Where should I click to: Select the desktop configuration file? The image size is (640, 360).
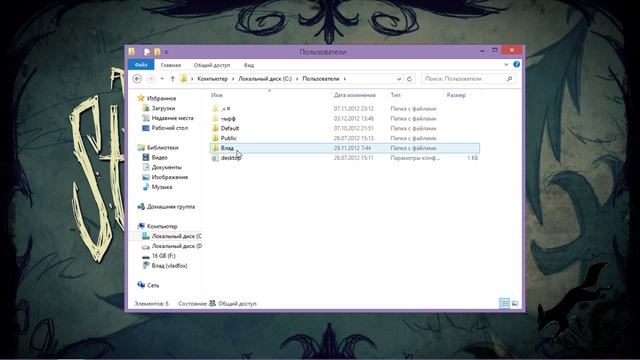(345, 158)
